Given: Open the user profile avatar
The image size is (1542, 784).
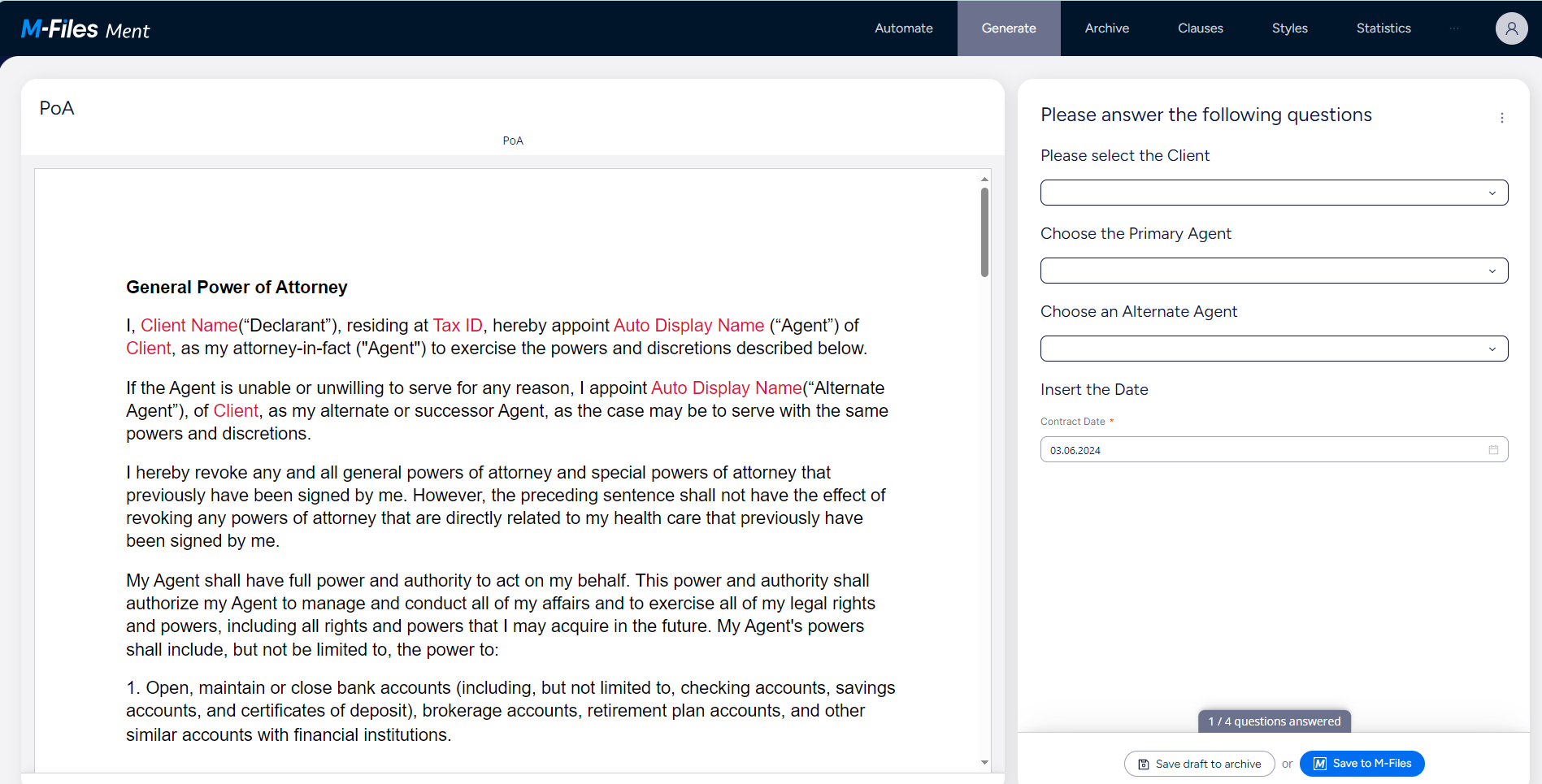Looking at the screenshot, I should 1510,28.
